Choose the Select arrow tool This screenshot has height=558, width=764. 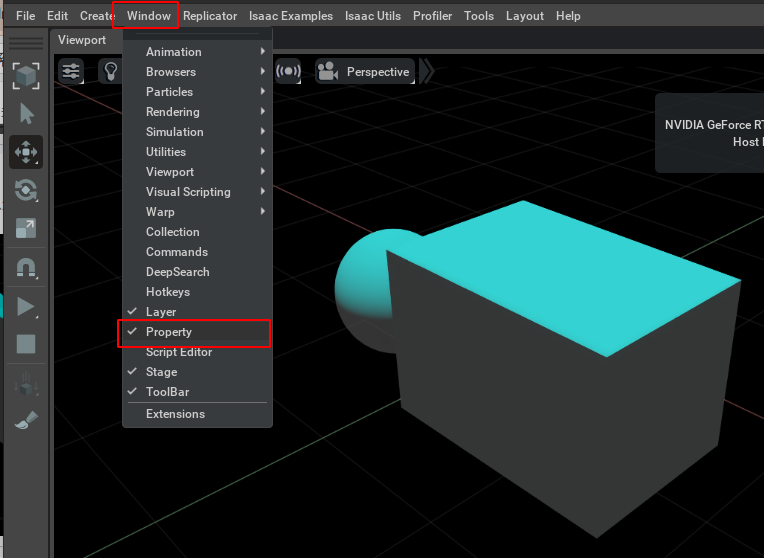coord(27,114)
